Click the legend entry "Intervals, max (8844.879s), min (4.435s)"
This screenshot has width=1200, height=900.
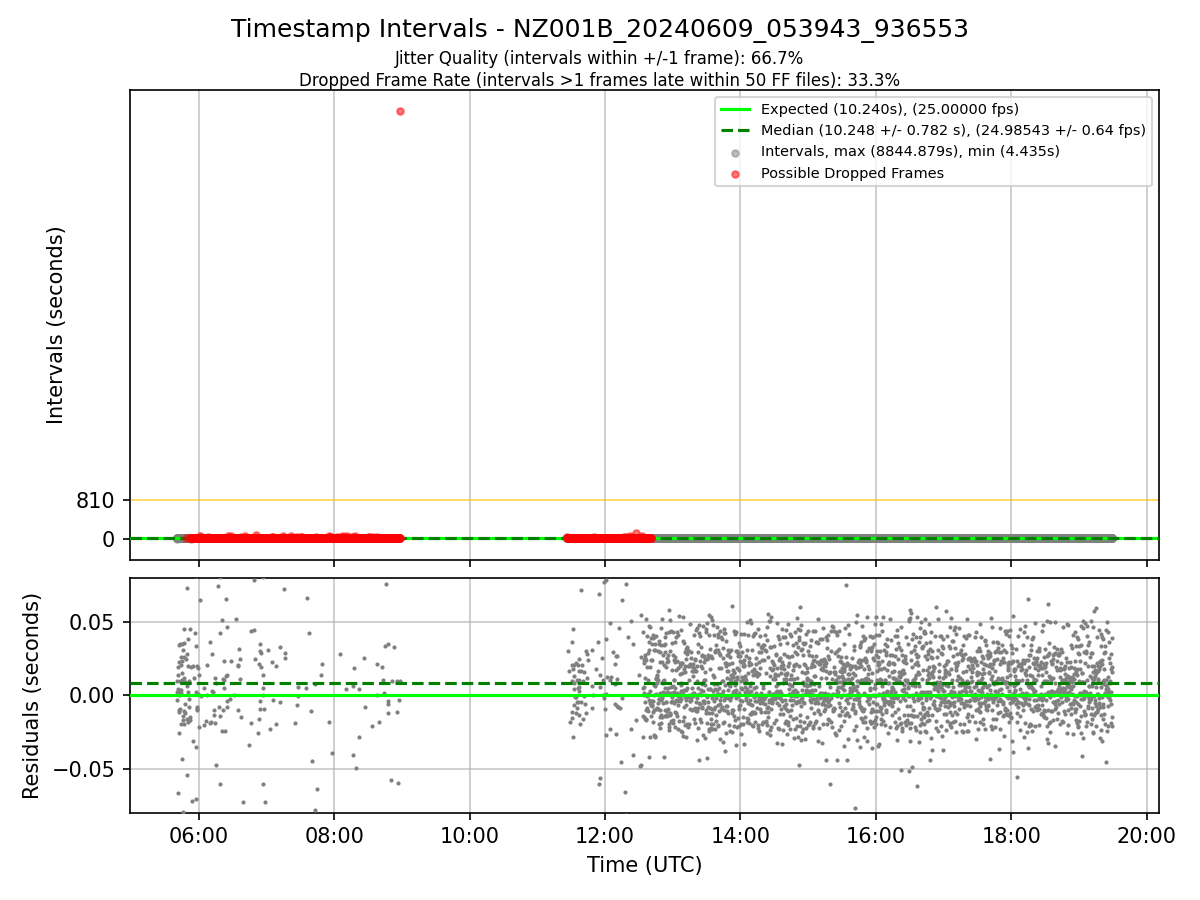pos(910,151)
